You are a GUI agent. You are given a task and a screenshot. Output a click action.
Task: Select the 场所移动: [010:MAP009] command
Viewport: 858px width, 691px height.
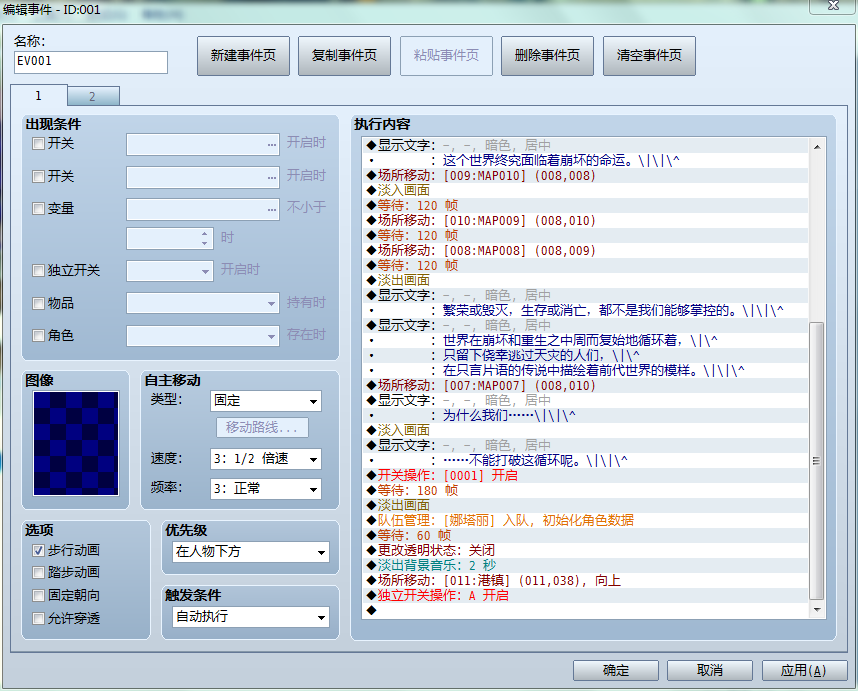point(585,220)
